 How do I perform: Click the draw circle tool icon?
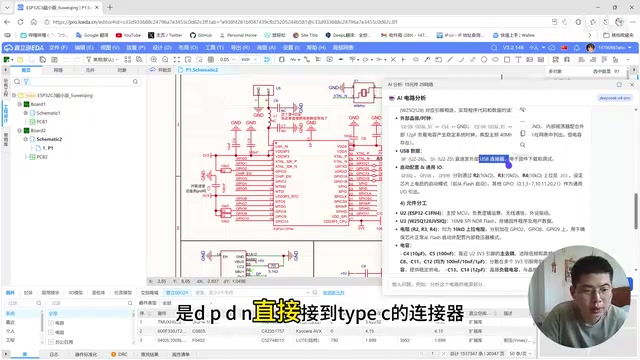[484, 60]
